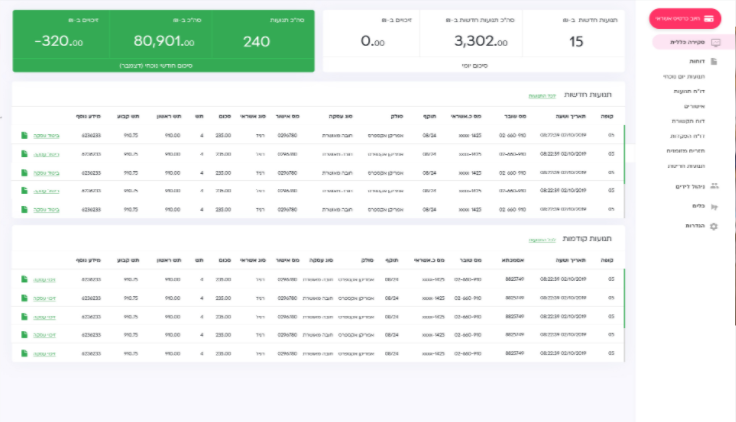Click green file icon in last תנועות קודמות row

point(24,354)
